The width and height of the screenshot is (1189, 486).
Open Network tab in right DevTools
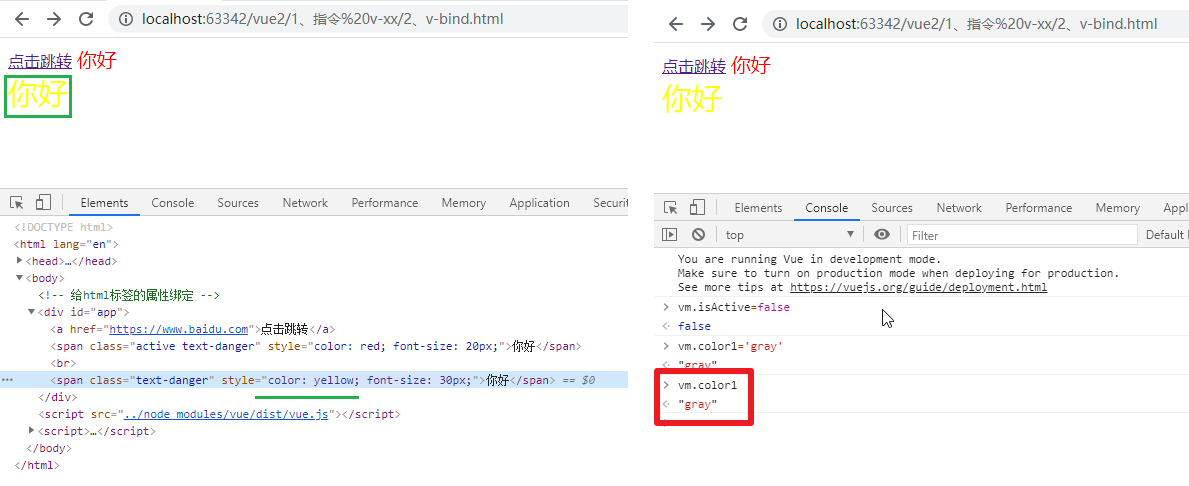tap(959, 208)
